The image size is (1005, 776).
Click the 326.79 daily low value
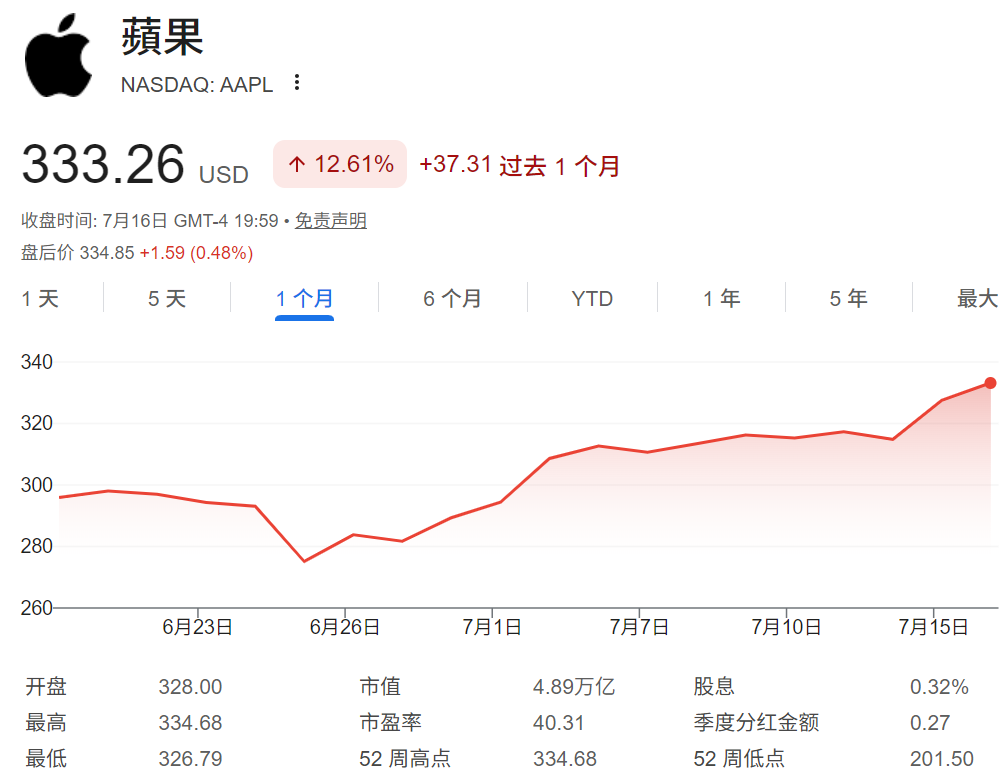190,759
